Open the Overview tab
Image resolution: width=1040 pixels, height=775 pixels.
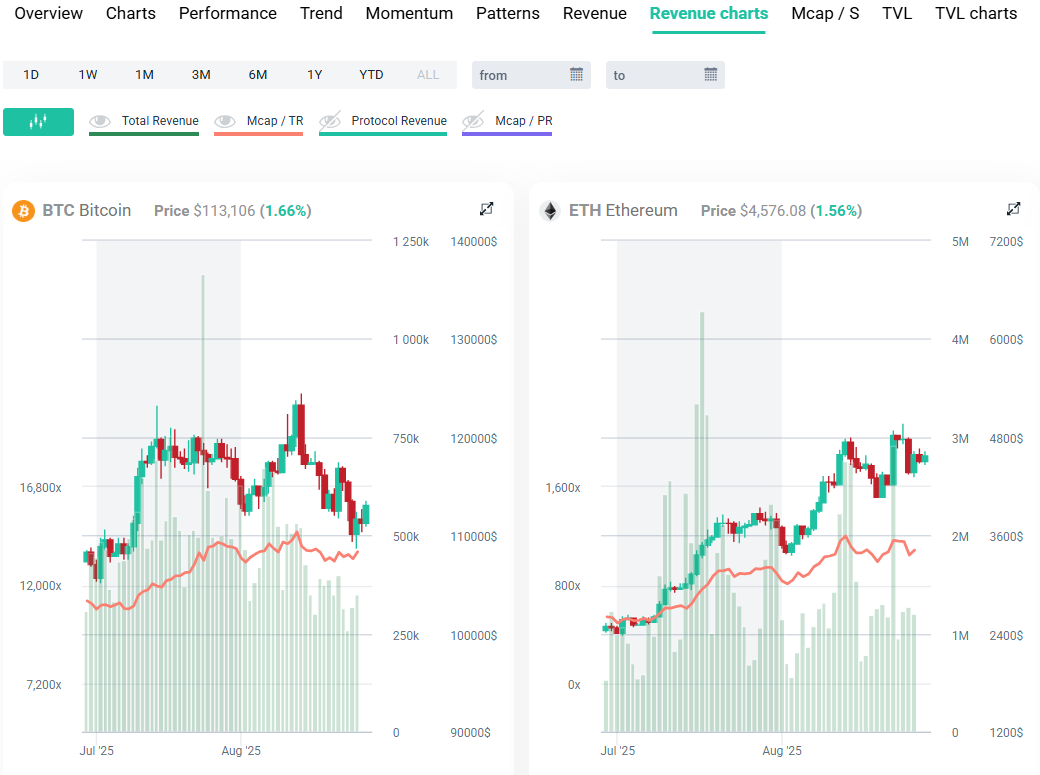coord(48,13)
